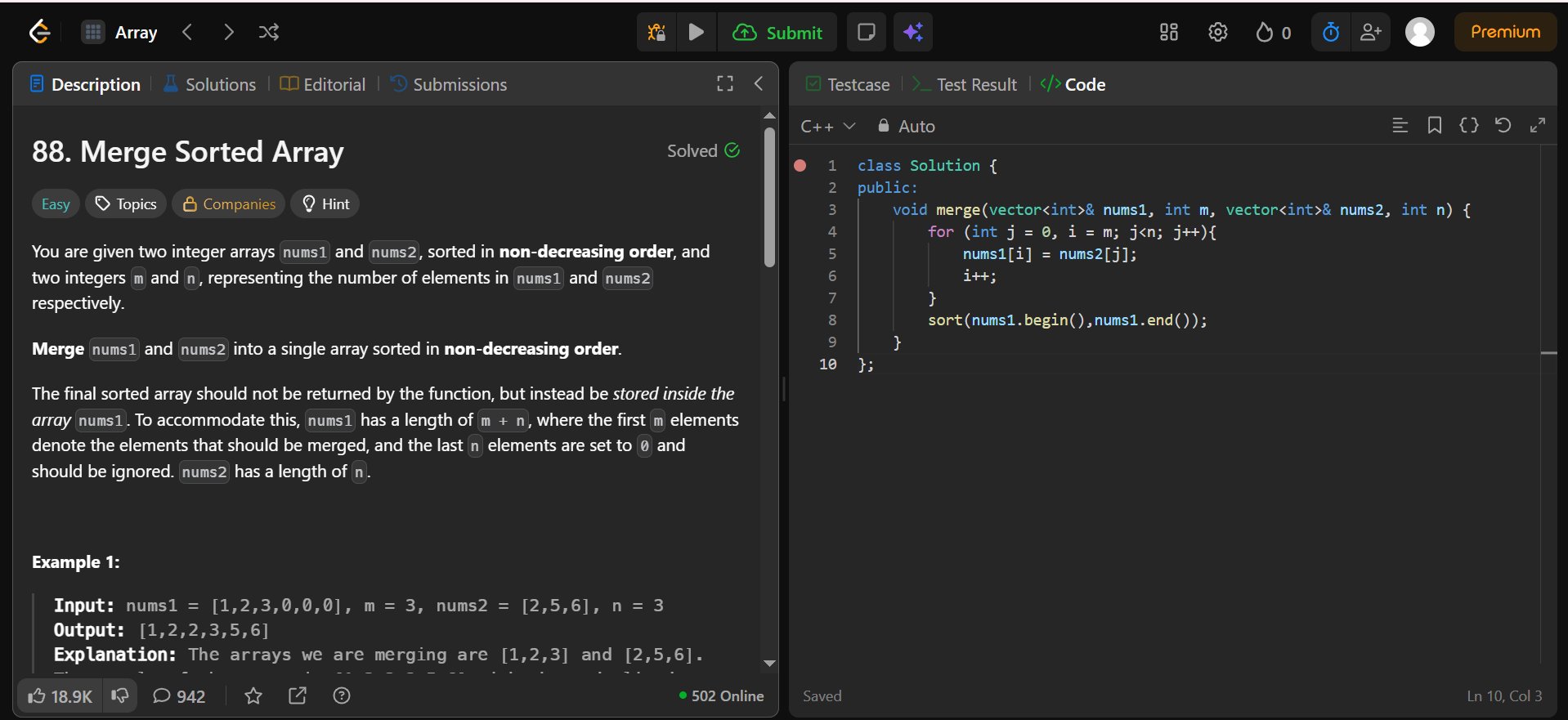The image size is (1568, 720).
Task: Click the AI sparkle assistant icon
Action: [x=913, y=33]
